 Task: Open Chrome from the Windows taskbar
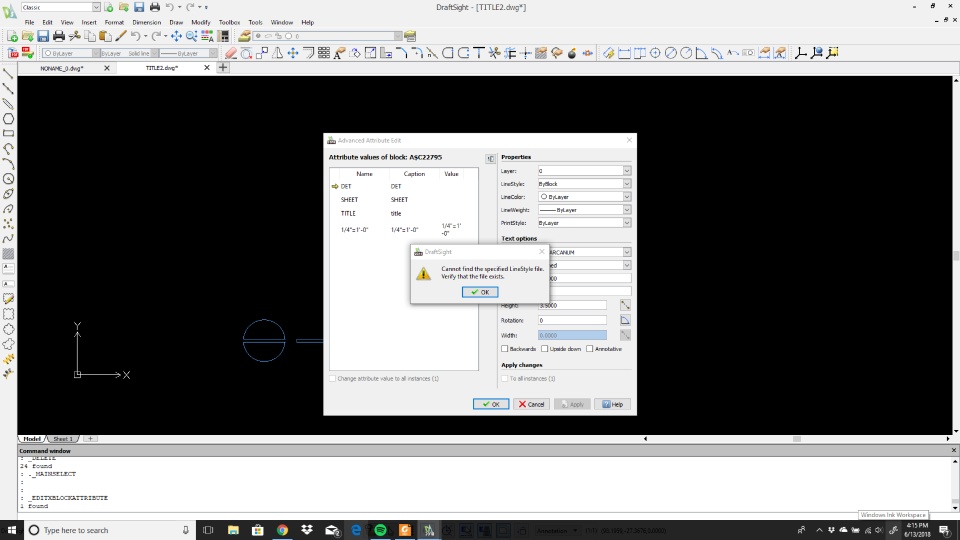[x=282, y=530]
